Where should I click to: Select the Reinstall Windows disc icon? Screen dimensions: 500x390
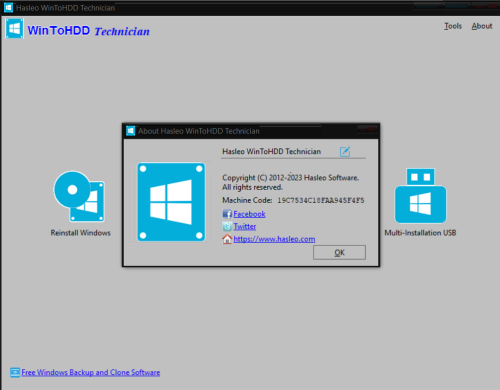(79, 196)
